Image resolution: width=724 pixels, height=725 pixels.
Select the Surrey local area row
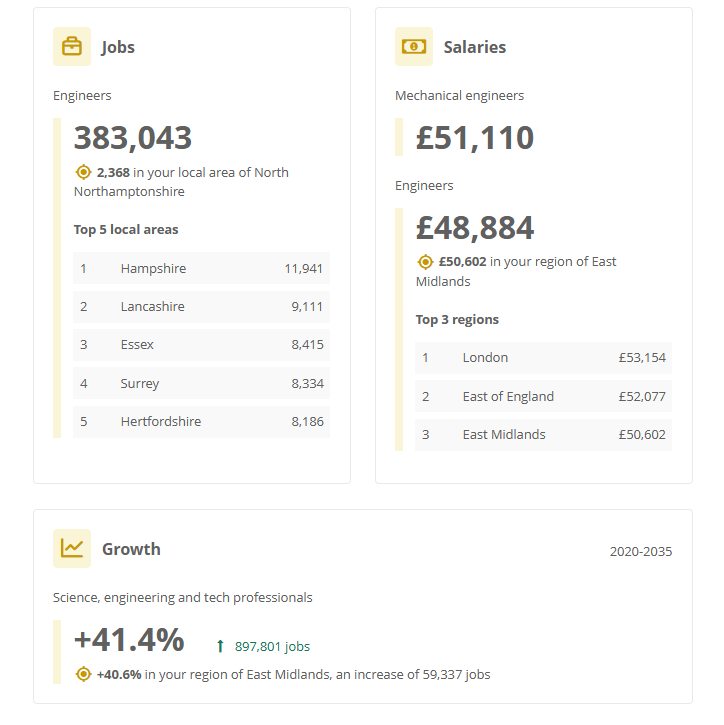pyautogui.click(x=201, y=383)
